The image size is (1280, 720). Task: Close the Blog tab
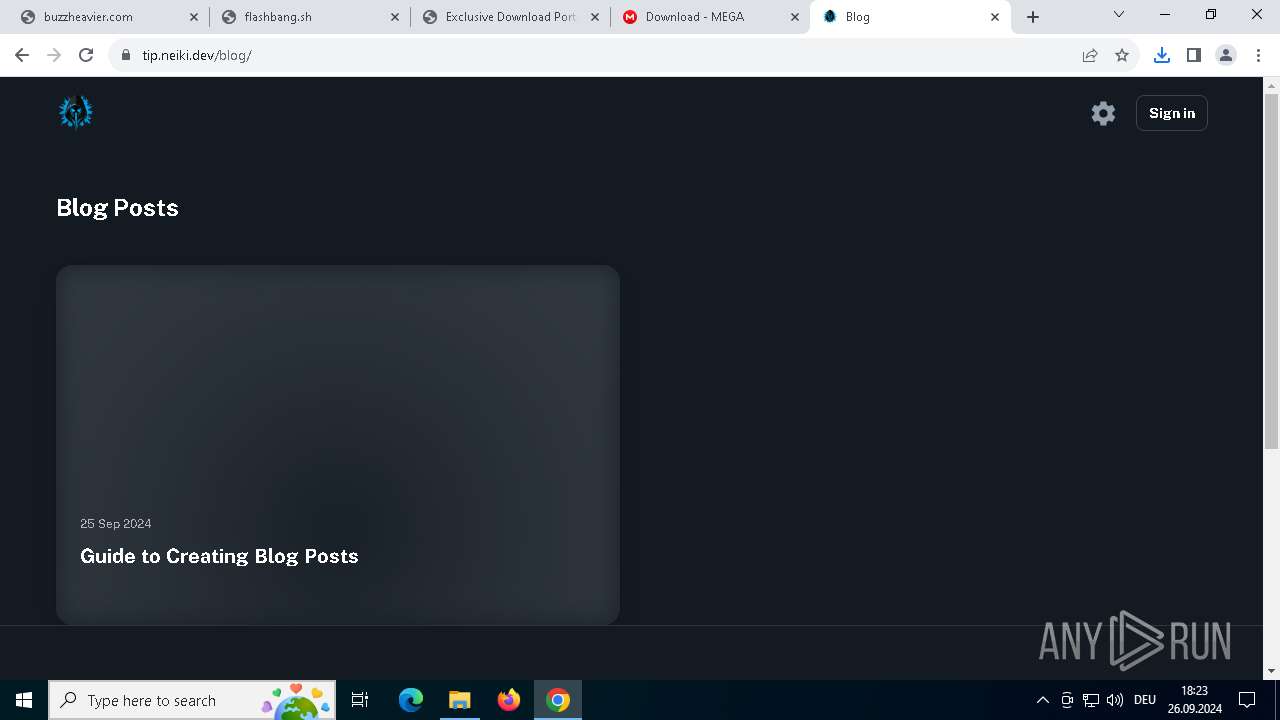click(x=995, y=17)
